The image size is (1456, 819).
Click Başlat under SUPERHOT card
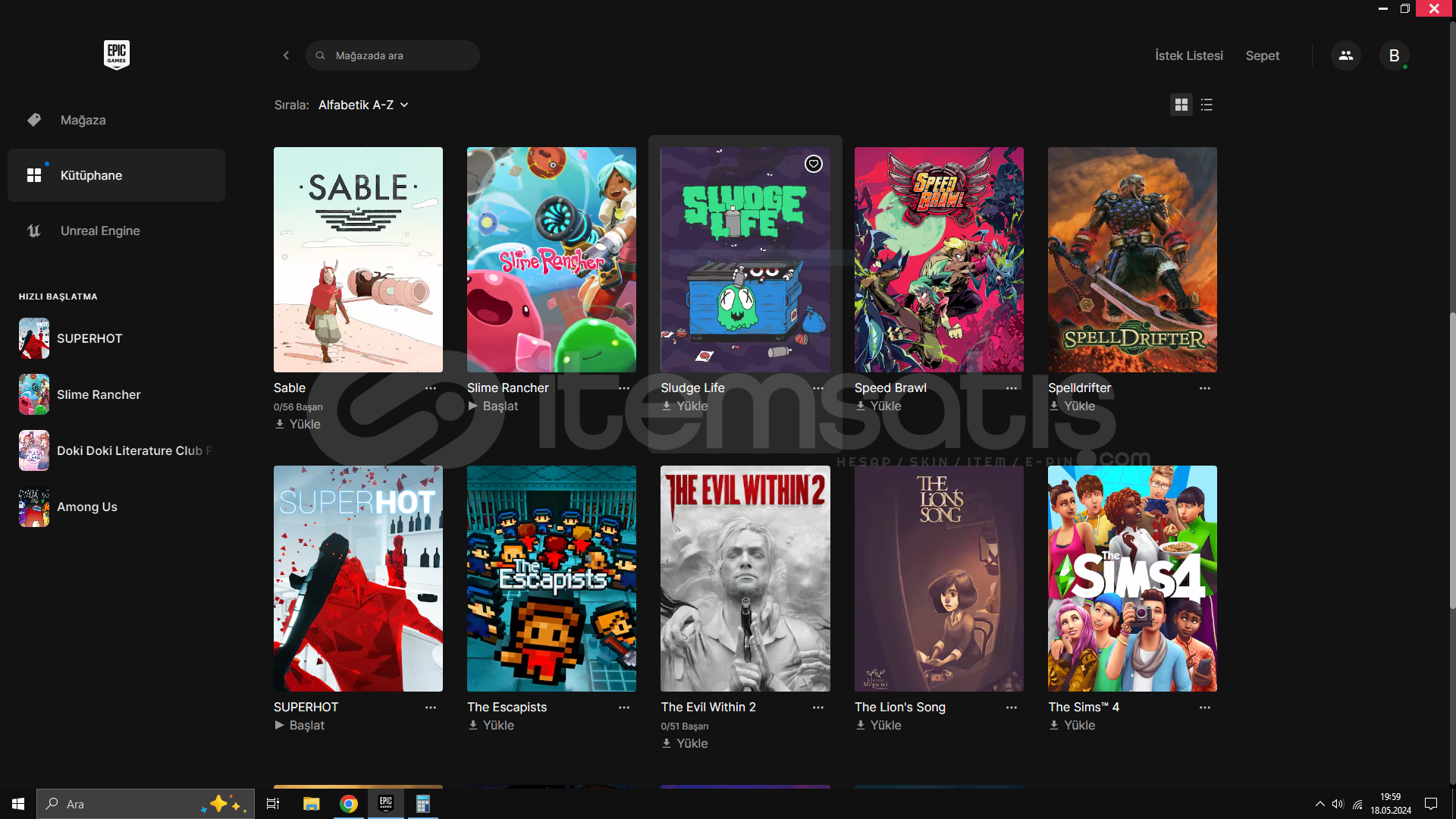coord(300,726)
